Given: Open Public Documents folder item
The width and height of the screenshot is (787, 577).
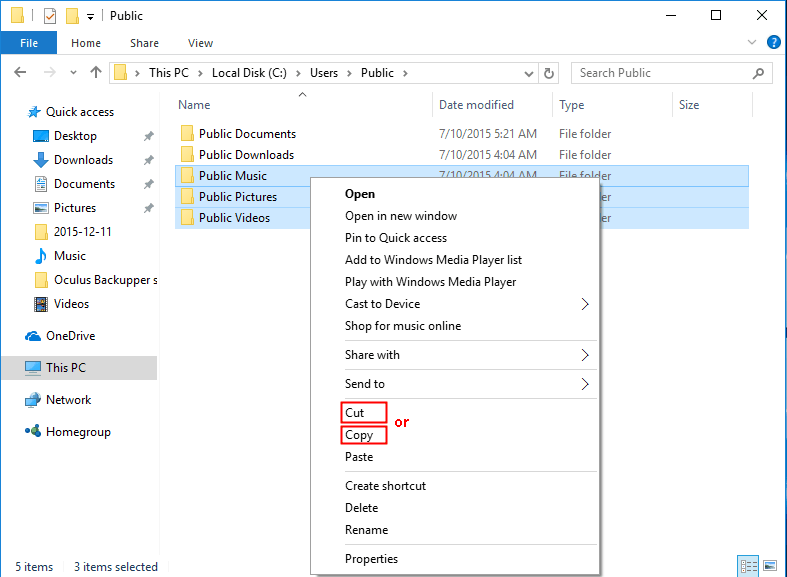Looking at the screenshot, I should [247, 134].
